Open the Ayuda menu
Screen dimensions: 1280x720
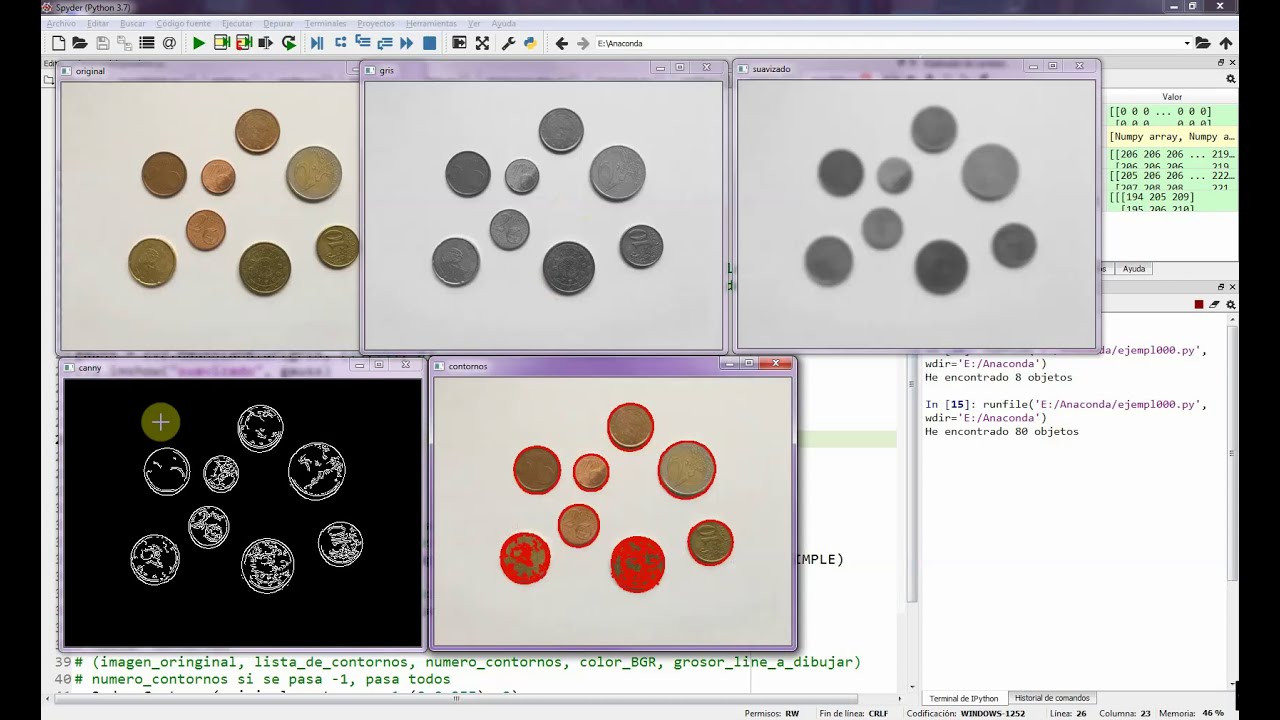(x=504, y=23)
